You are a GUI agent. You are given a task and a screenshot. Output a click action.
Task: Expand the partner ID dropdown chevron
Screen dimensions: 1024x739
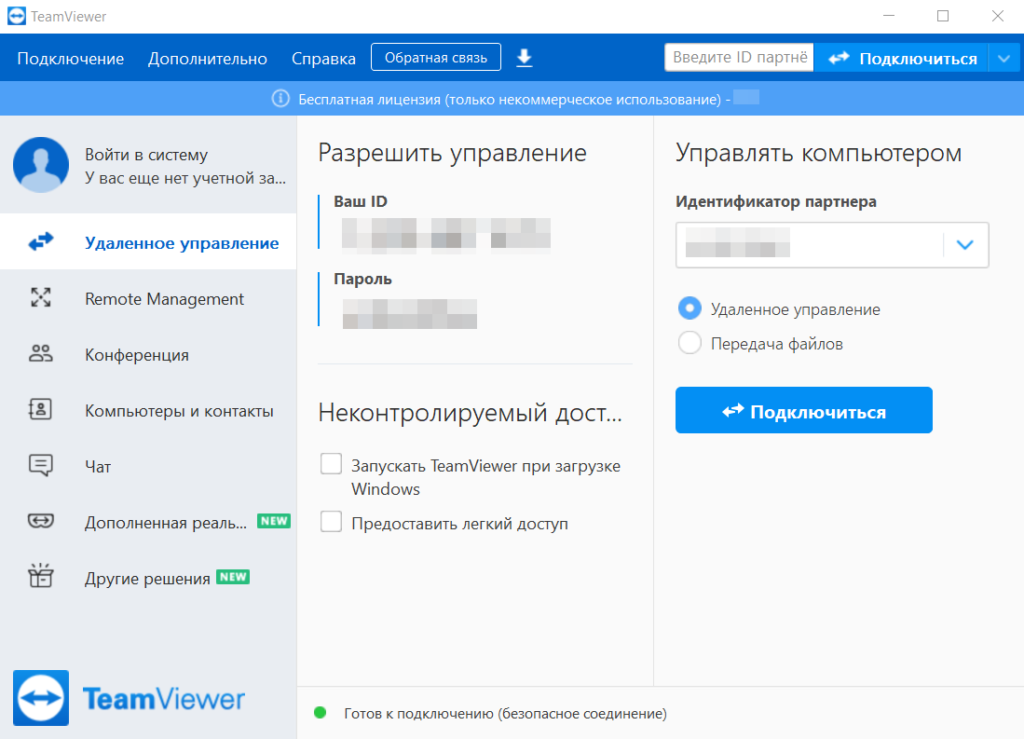click(x=965, y=245)
